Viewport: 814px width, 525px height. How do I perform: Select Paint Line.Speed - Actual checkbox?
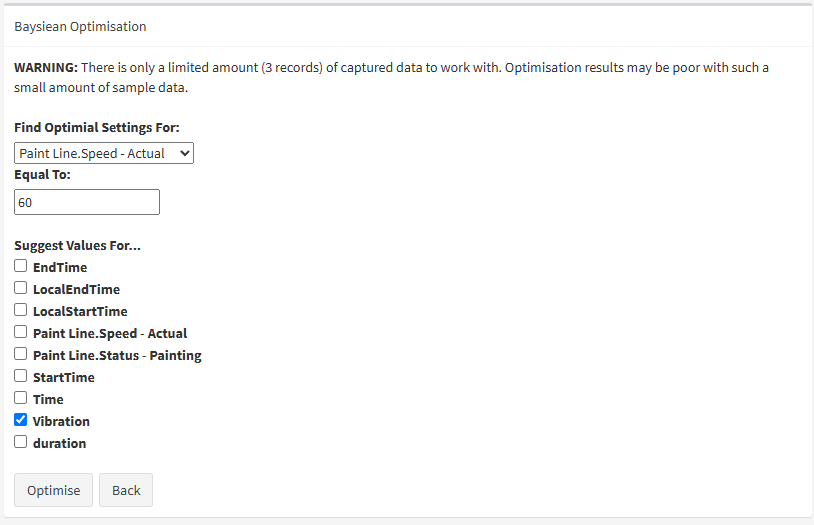coord(20,332)
